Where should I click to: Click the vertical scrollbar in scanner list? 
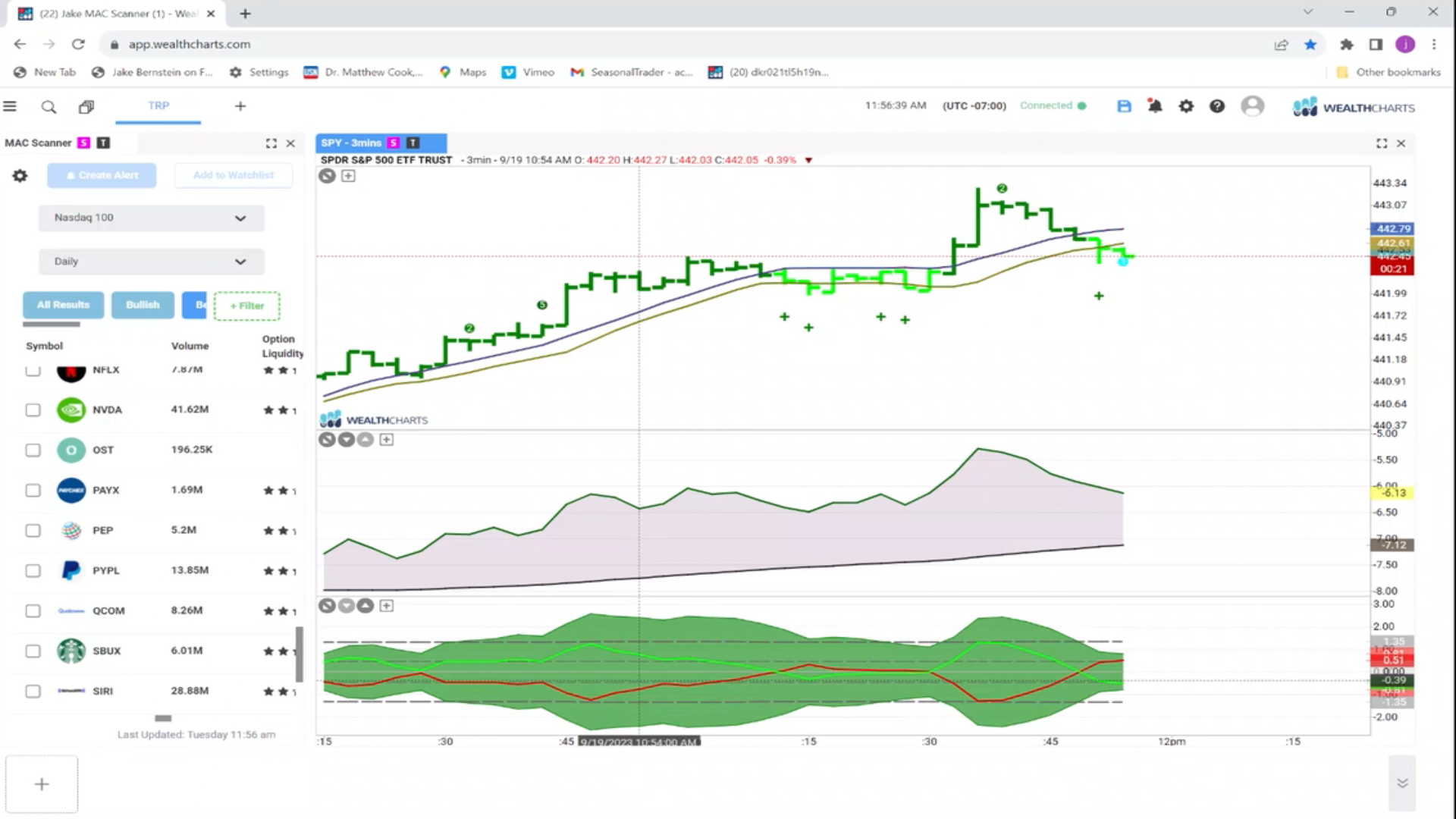[x=300, y=654]
